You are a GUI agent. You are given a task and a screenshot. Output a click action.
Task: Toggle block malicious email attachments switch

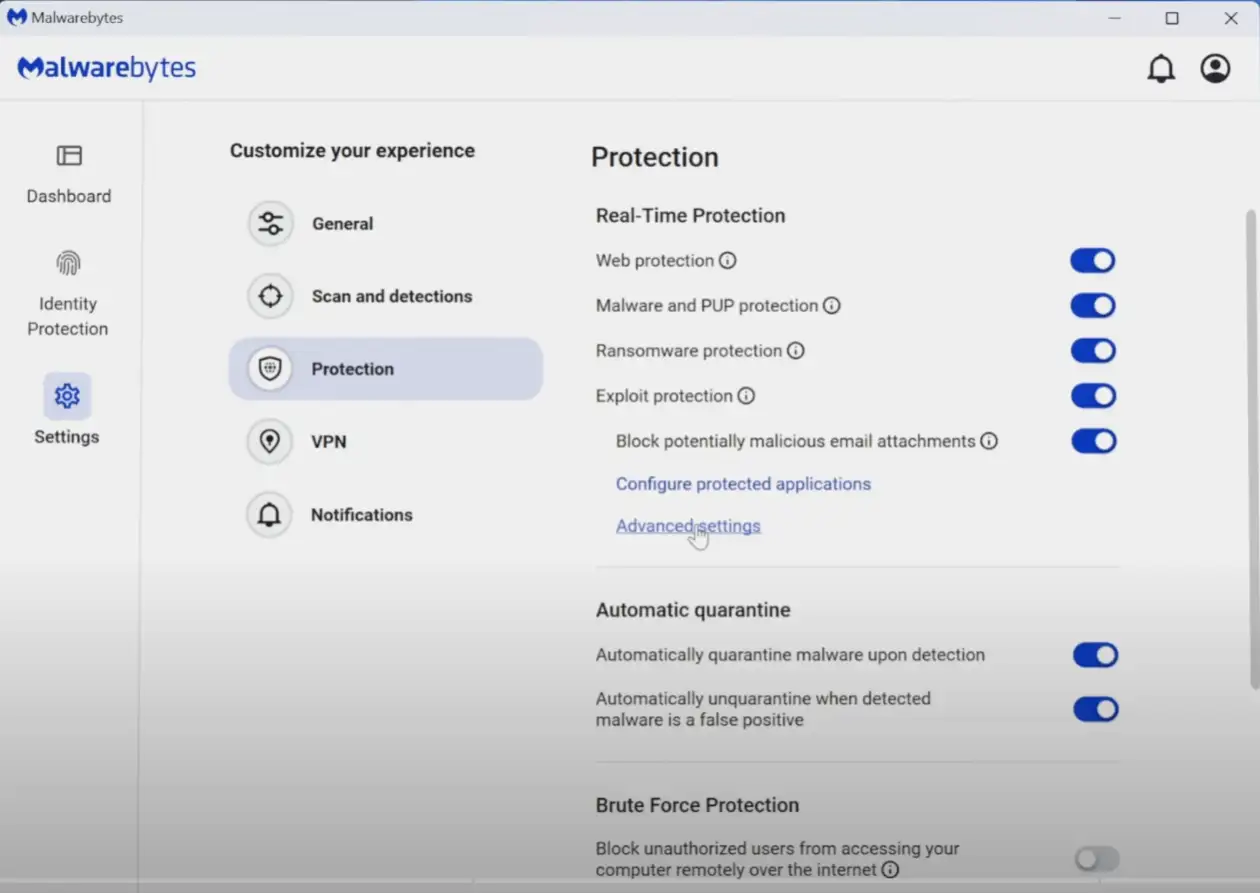(1093, 441)
